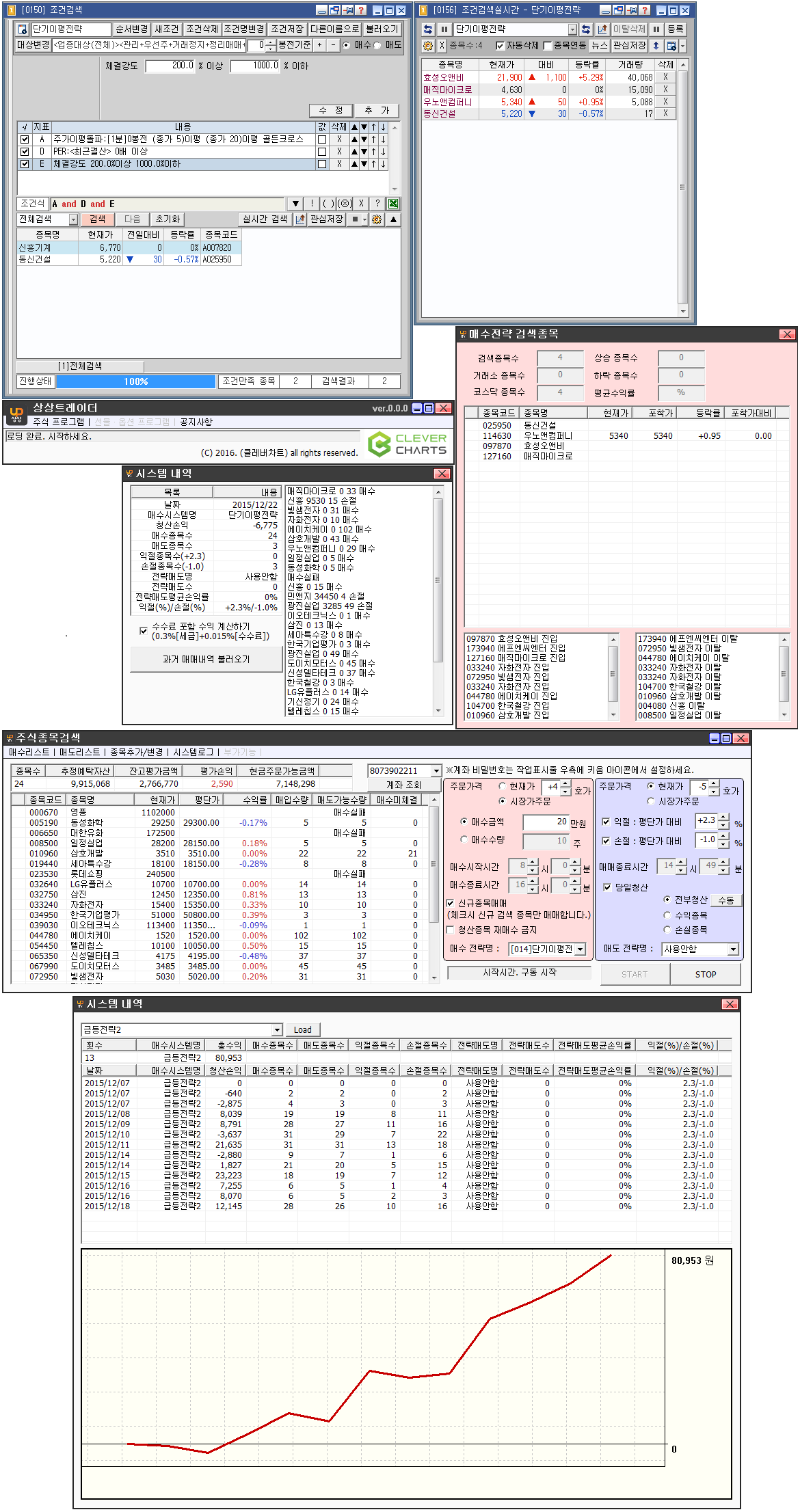Viewport: 800px width, 1512px height.
Task: Select the 매도 radio button in condition search
Action: [377, 46]
